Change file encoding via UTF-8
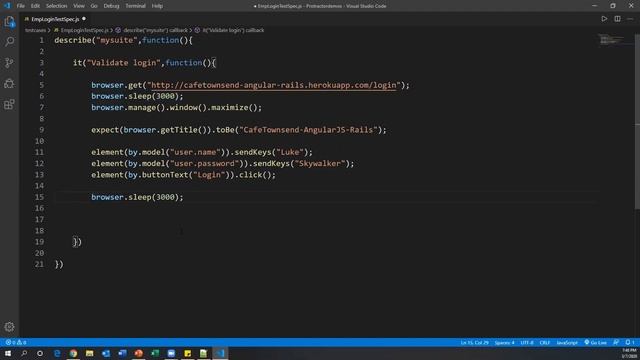This screenshot has height=360, width=640. (x=527, y=342)
